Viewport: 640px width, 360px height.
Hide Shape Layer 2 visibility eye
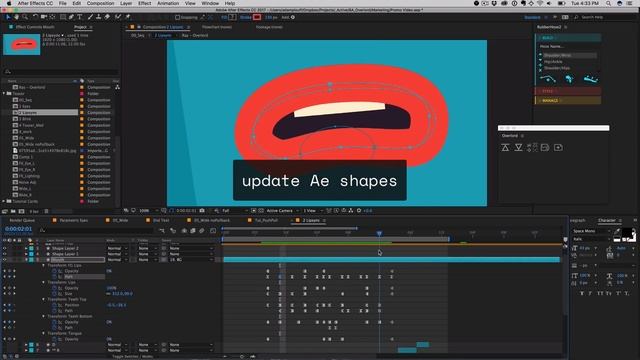click(4, 248)
